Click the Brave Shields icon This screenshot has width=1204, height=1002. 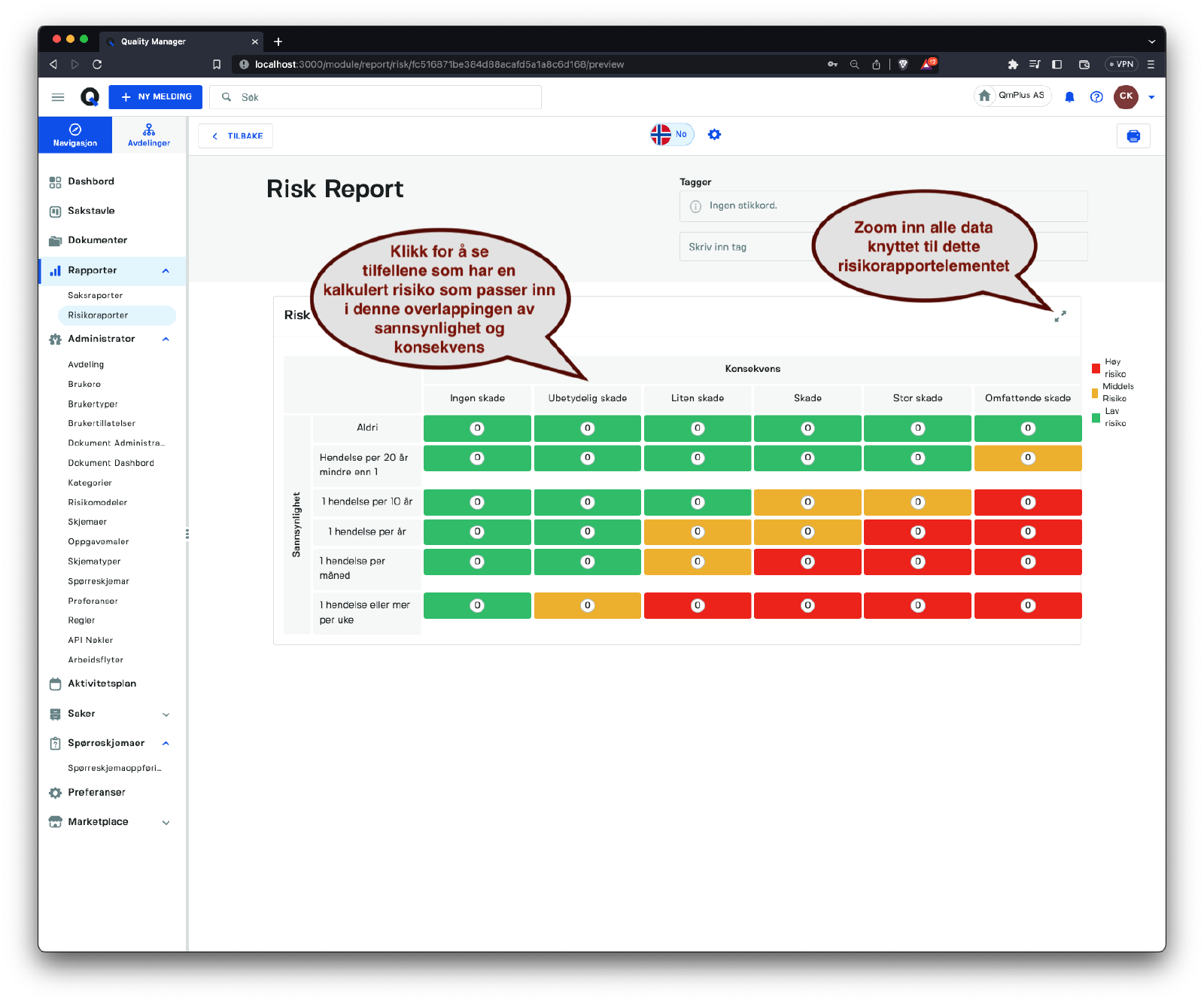[903, 65]
